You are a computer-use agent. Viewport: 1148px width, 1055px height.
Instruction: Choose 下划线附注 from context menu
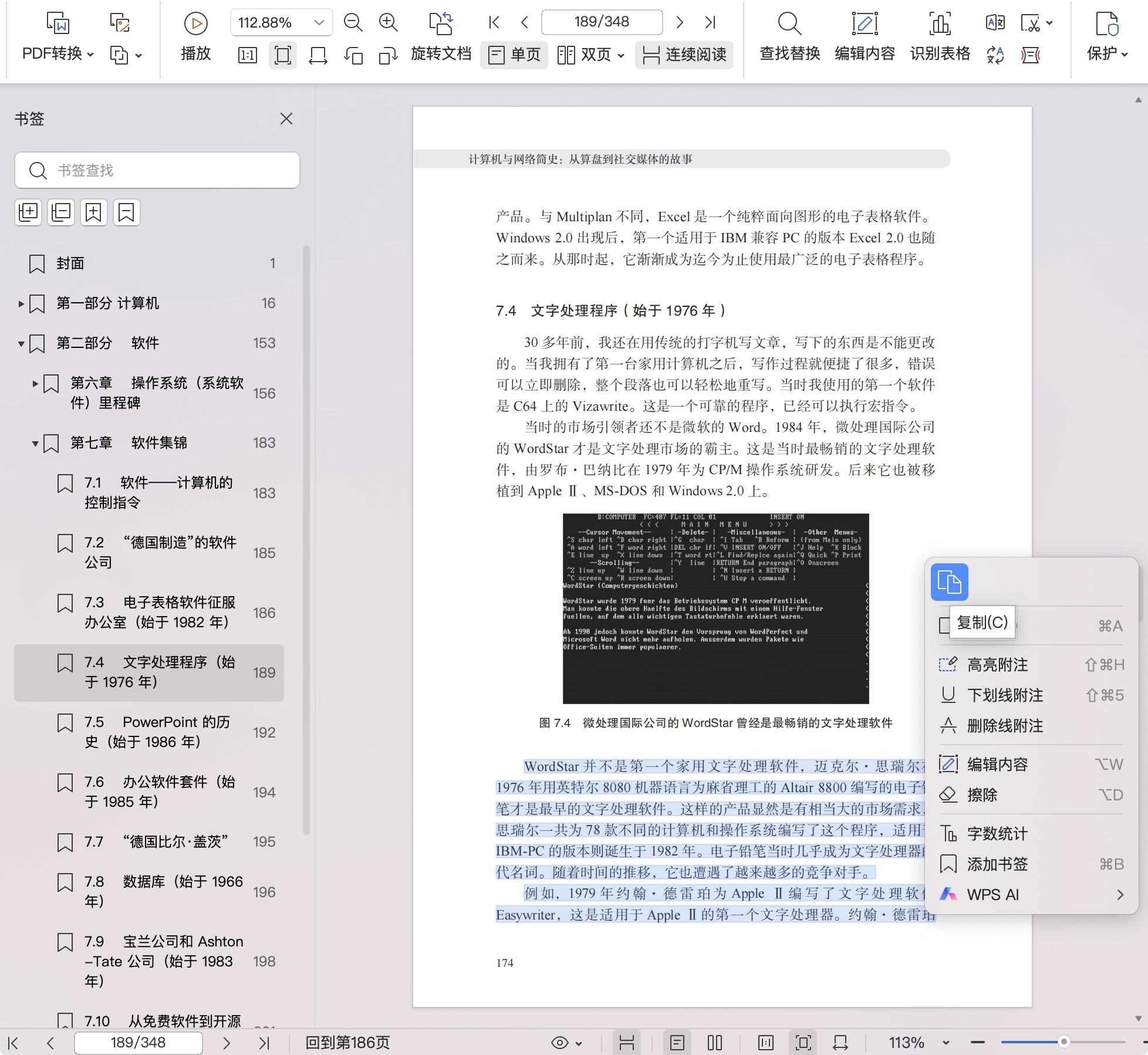(1032, 695)
